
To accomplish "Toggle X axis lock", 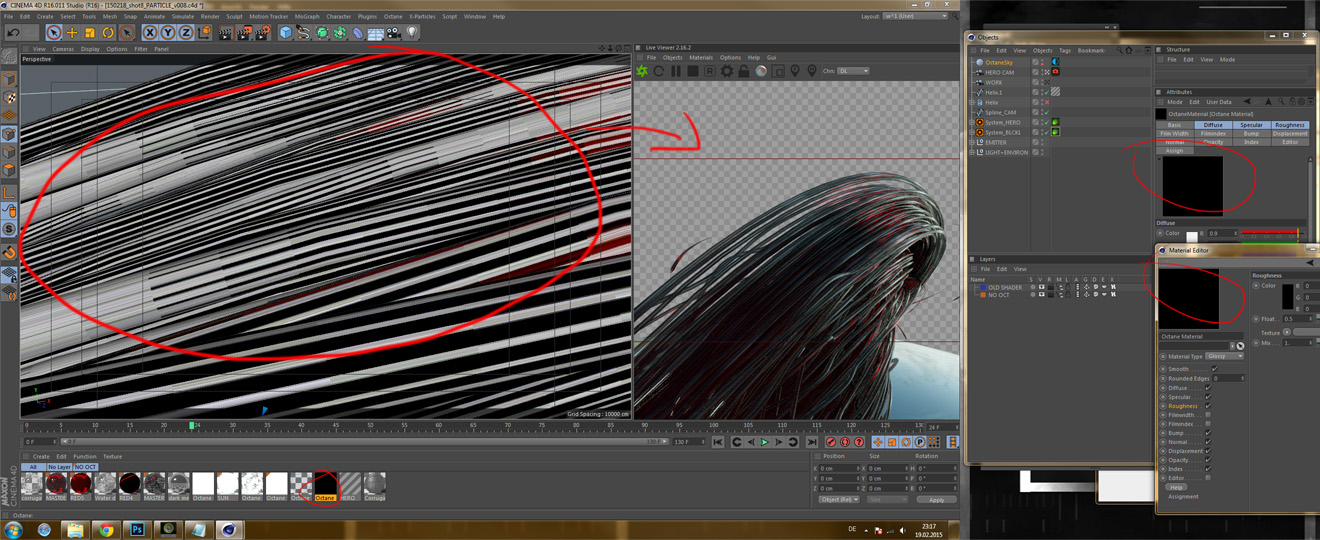I will coord(150,33).
